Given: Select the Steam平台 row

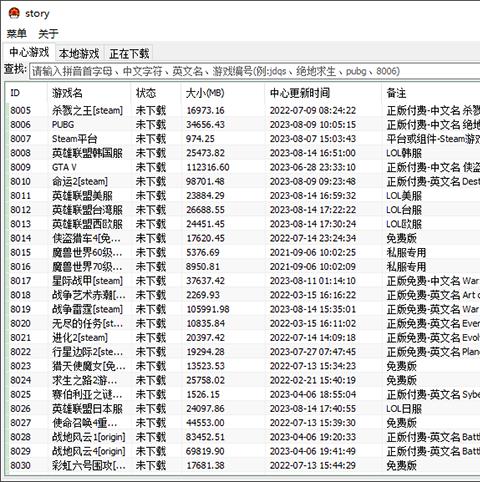Looking at the screenshot, I should click(x=243, y=139).
